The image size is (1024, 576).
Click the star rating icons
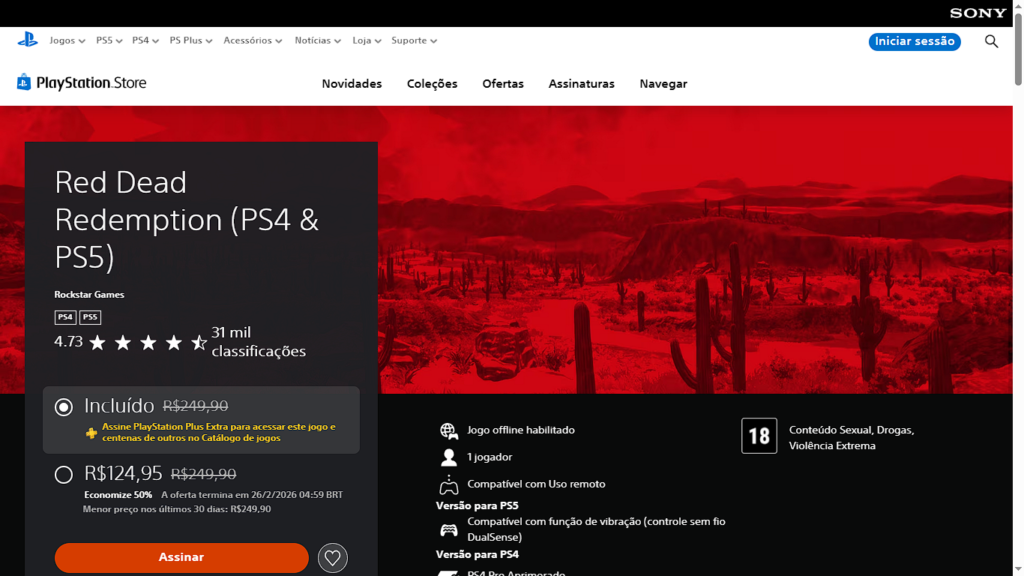coord(147,343)
